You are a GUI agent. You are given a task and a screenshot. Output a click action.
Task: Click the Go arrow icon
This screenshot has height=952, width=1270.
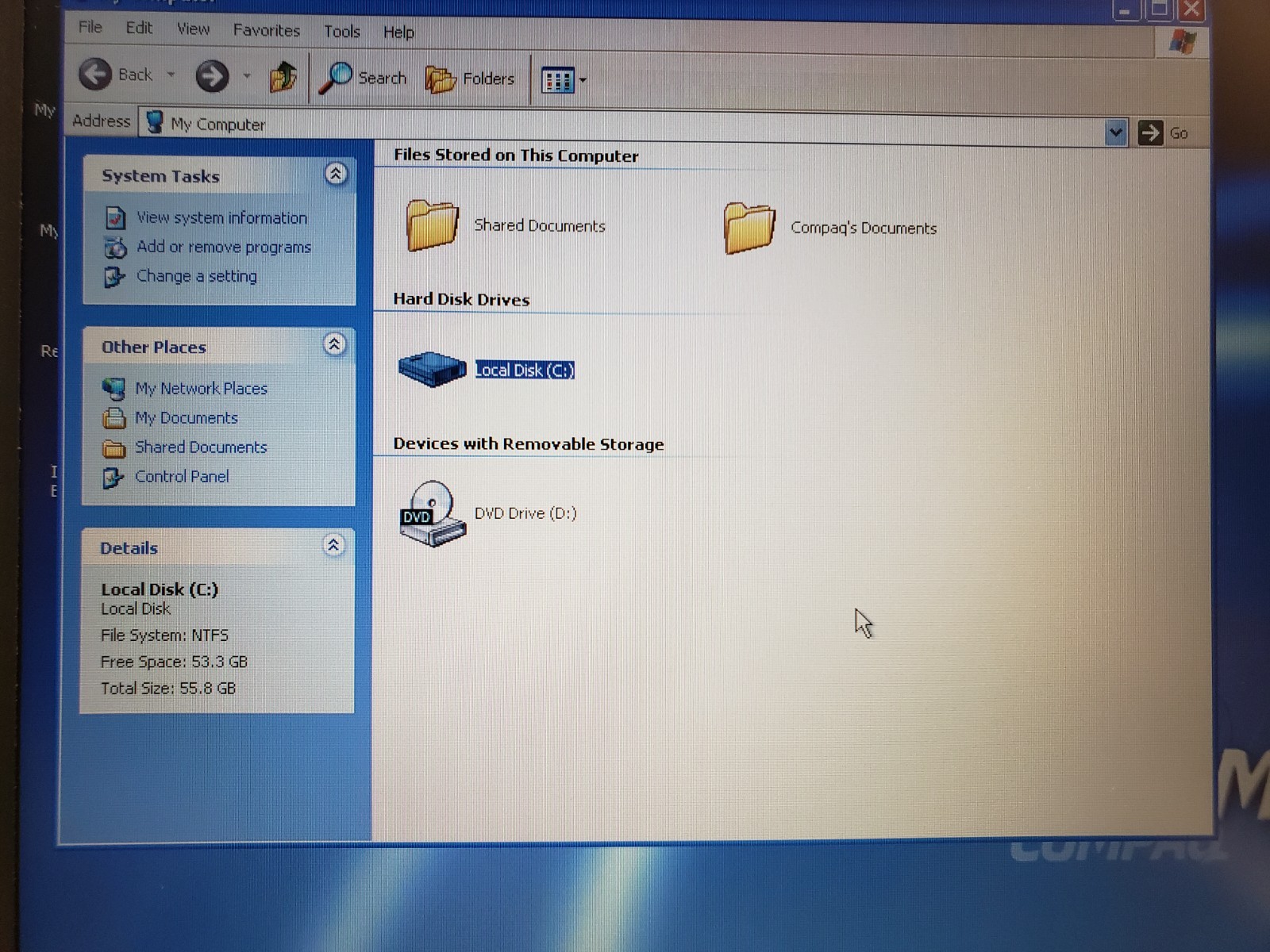click(1150, 132)
